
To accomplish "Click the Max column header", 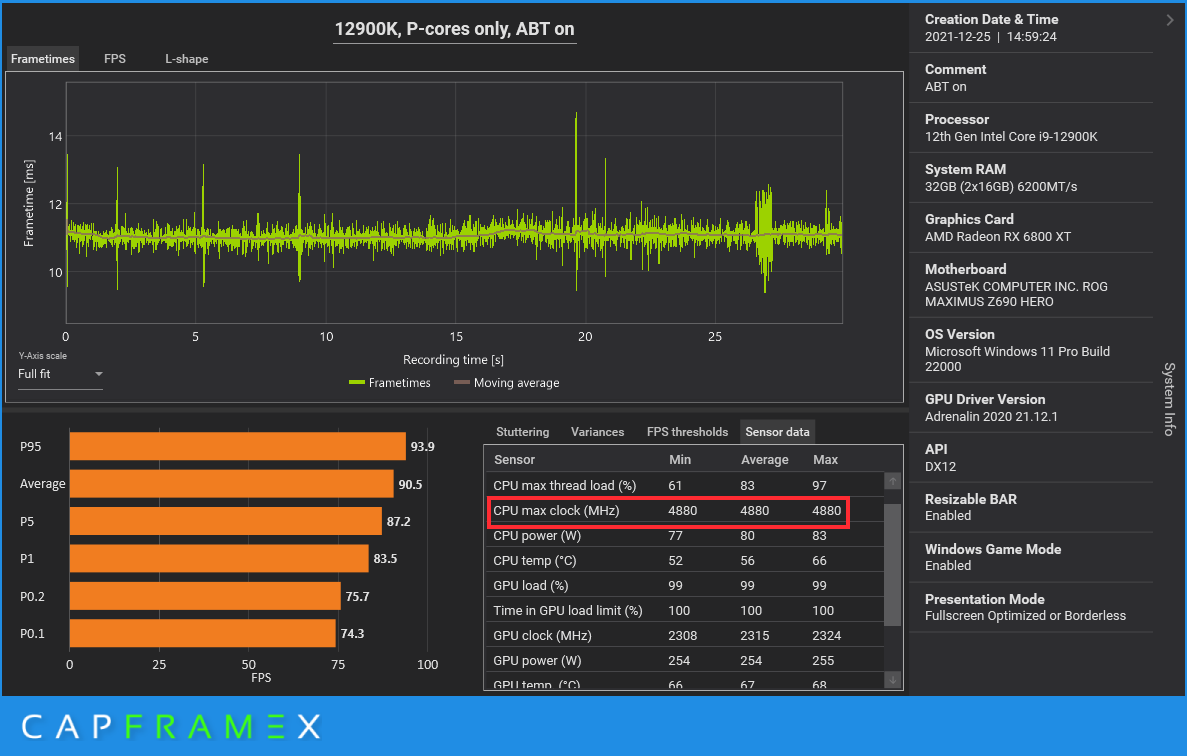I will (x=825, y=459).
